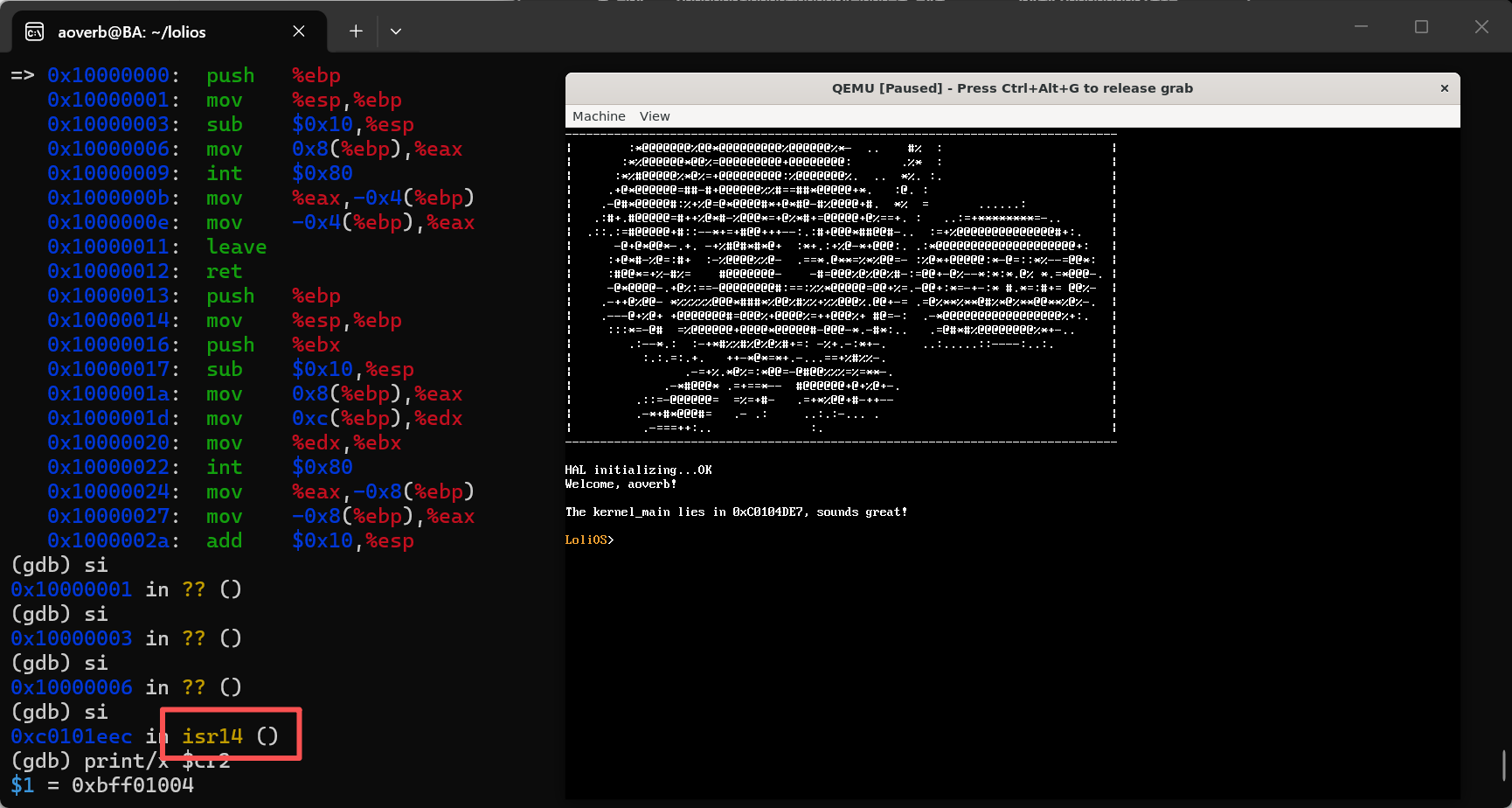Click the kernel_main address line in QEMU

(736, 512)
